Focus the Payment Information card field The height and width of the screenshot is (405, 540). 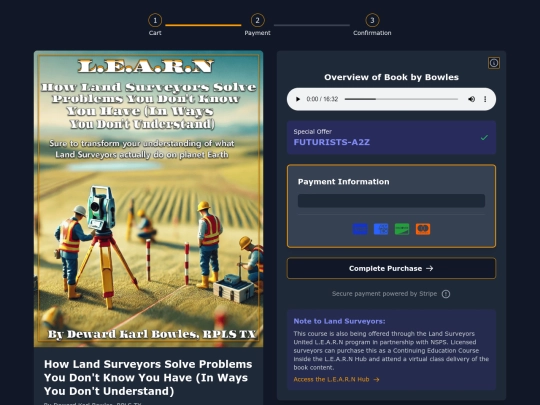[391, 201]
